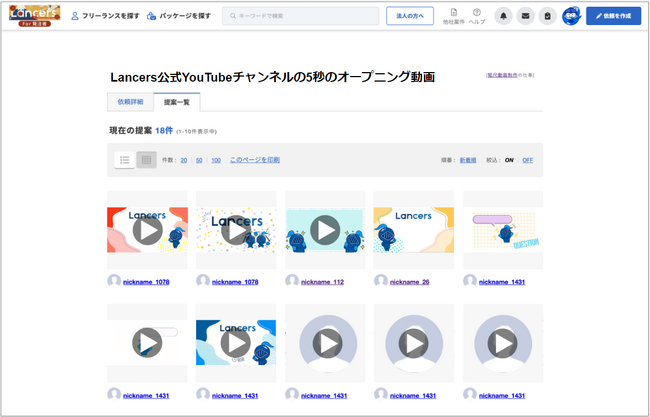650x417 pixels.
Task: Show 50 items per page
Action: (199, 160)
